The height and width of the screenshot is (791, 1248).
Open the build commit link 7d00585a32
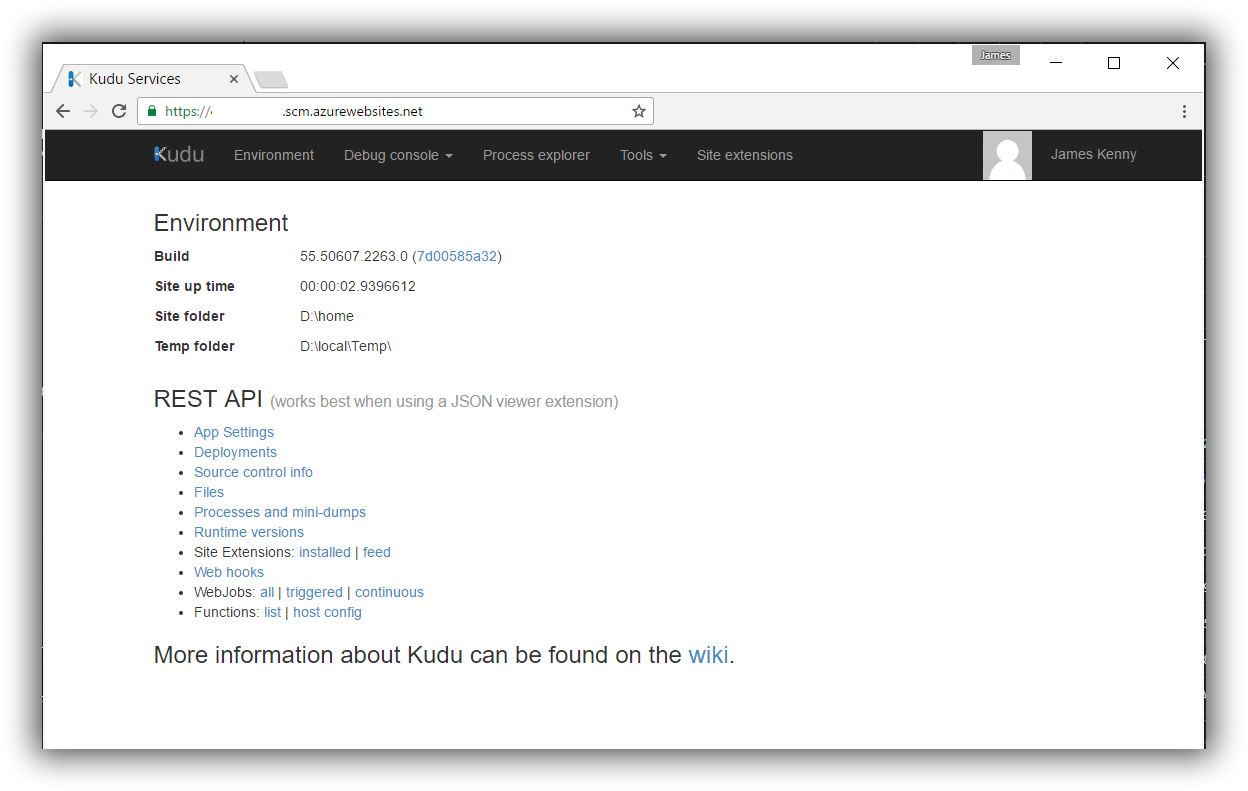[x=457, y=256]
